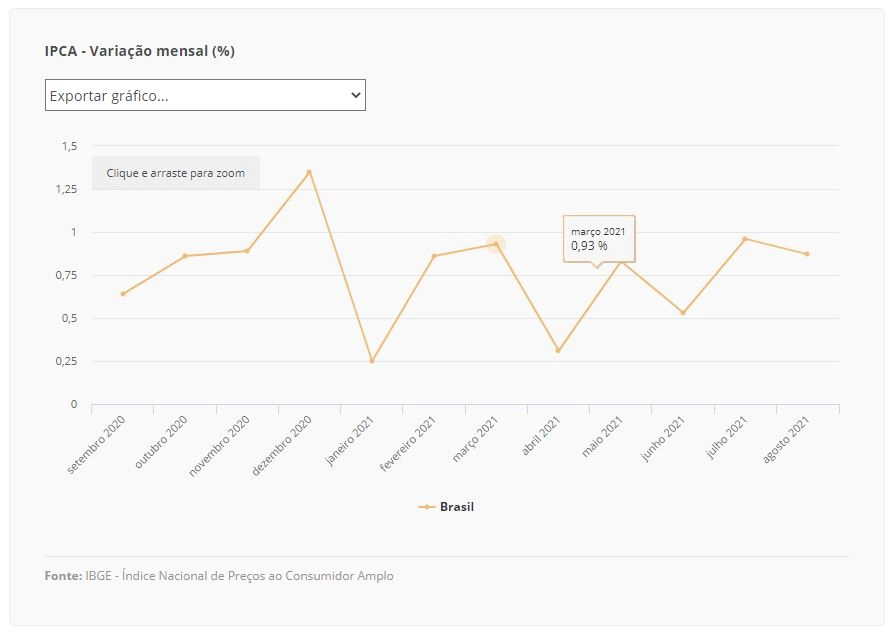Screen dimensions: 892x634
Task: Click the dropdown chevron arrow
Action: coord(356,95)
